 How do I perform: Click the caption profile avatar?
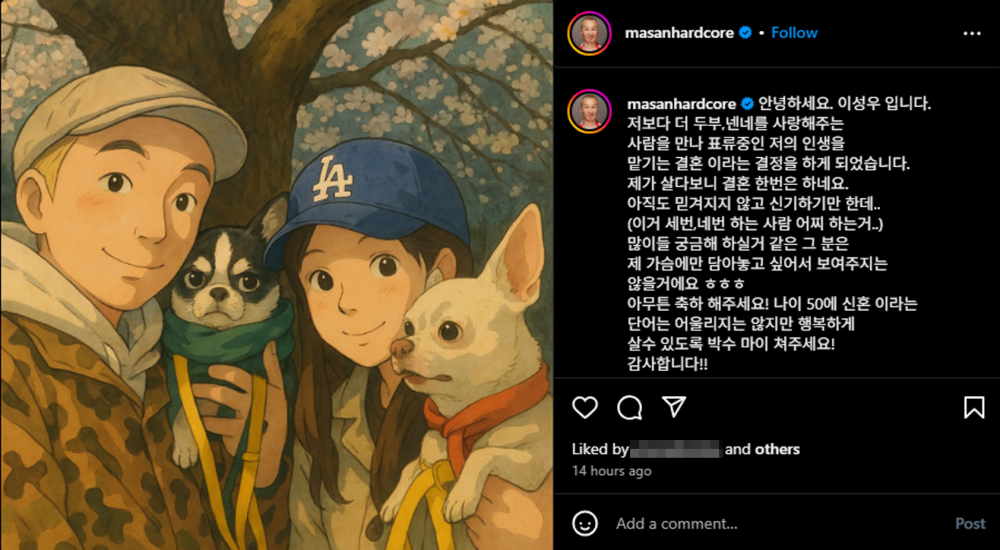(589, 111)
